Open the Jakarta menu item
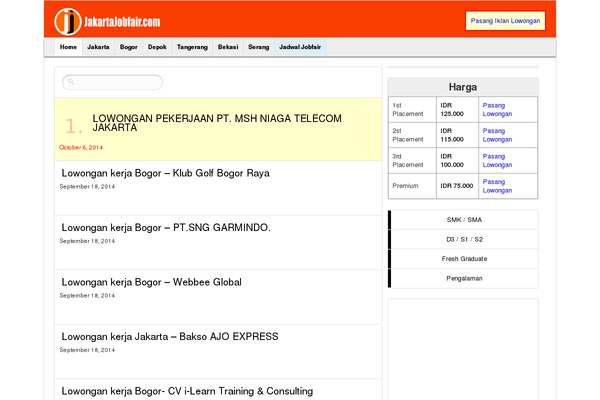The image size is (600, 400). tap(98, 47)
